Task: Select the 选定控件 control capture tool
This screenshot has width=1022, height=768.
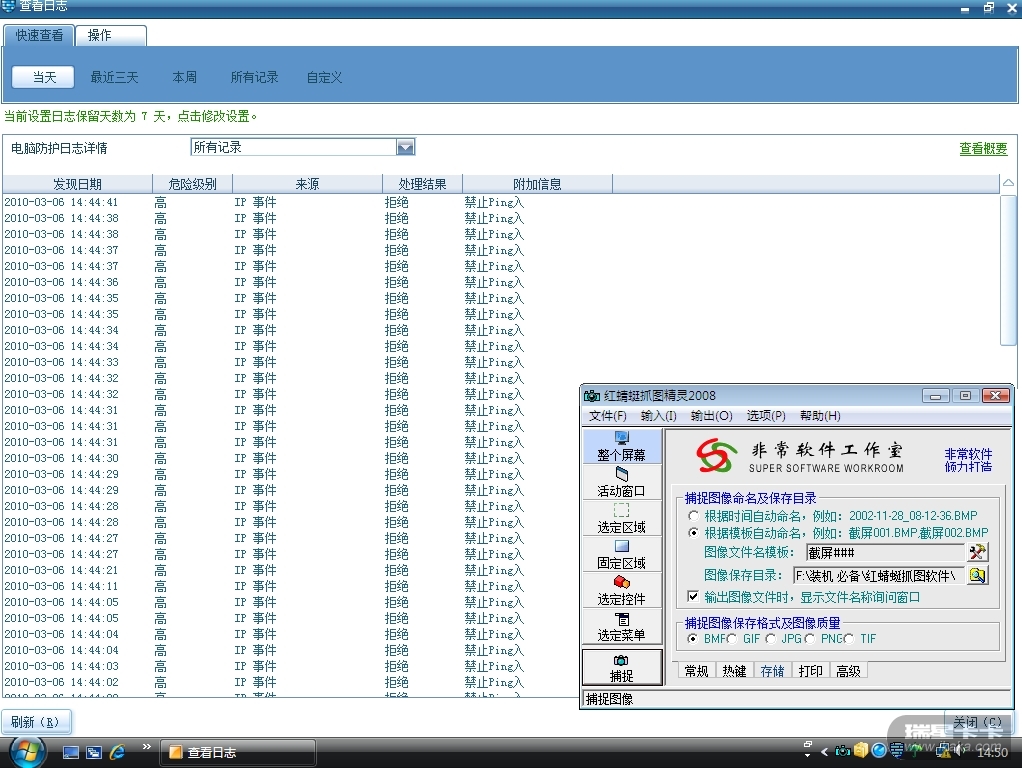Action: (621, 590)
